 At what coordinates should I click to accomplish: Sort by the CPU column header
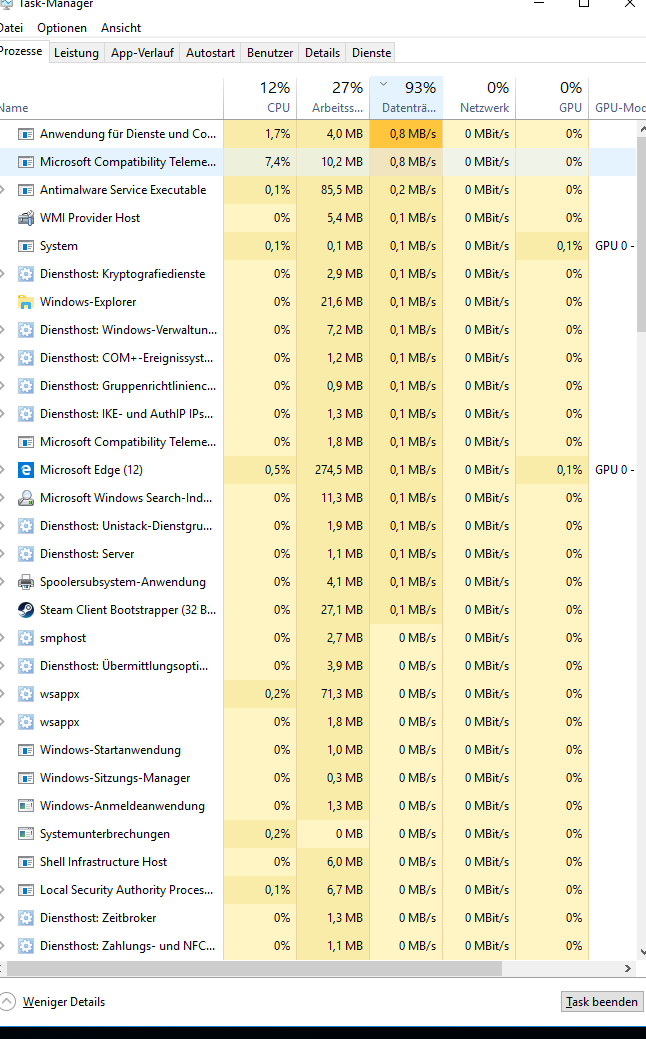tap(260, 97)
